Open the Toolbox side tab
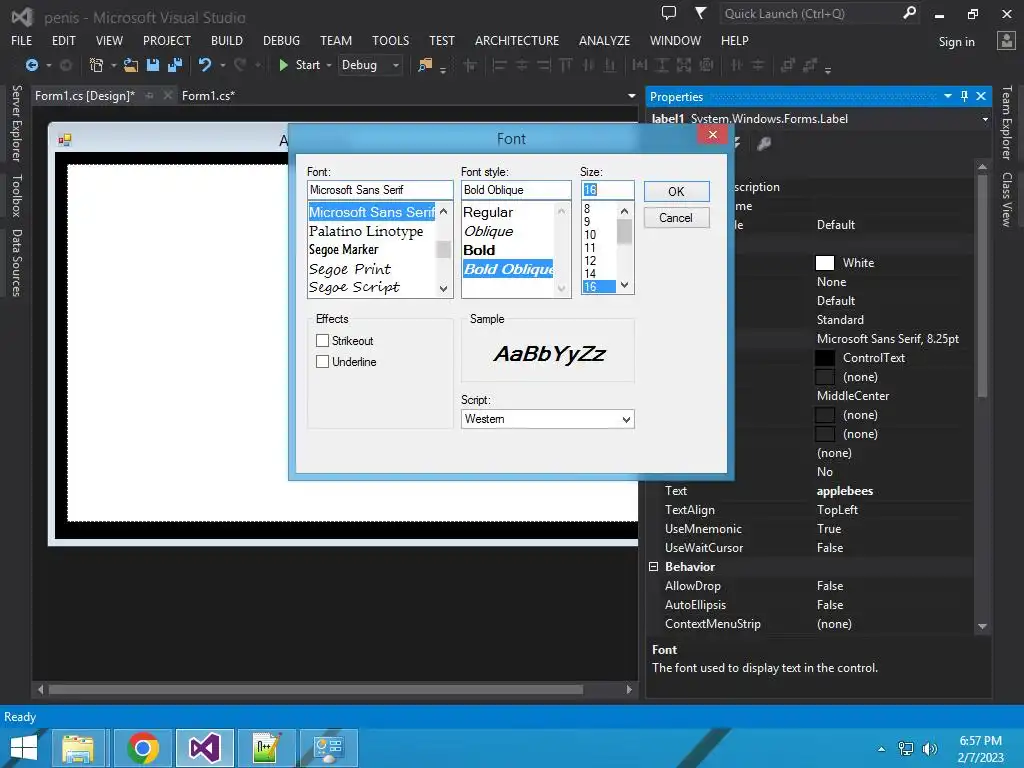 tap(17, 196)
